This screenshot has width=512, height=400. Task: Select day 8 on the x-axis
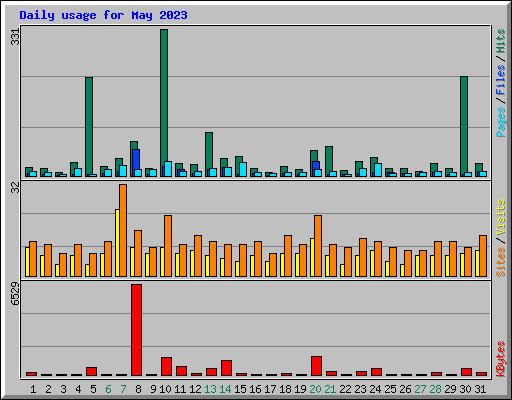(x=138, y=389)
